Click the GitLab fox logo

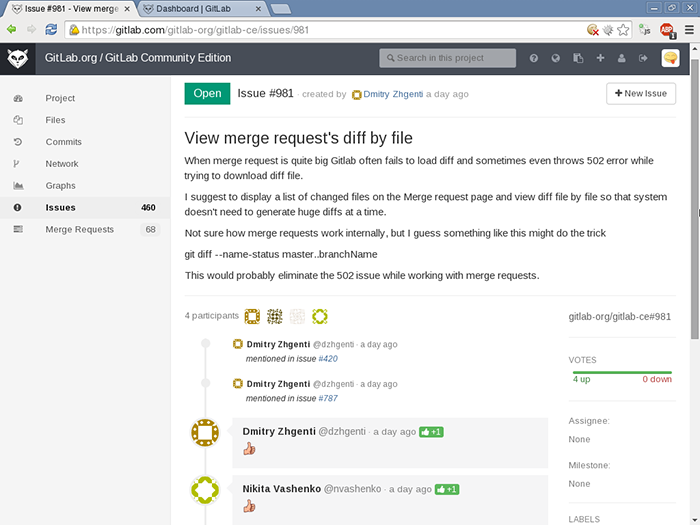(x=17, y=58)
